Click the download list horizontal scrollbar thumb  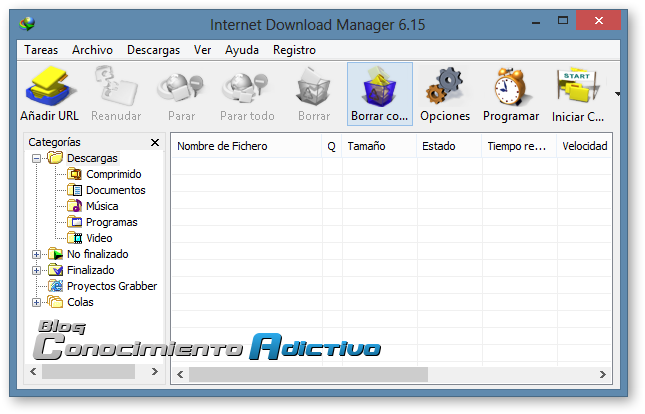(x=308, y=374)
